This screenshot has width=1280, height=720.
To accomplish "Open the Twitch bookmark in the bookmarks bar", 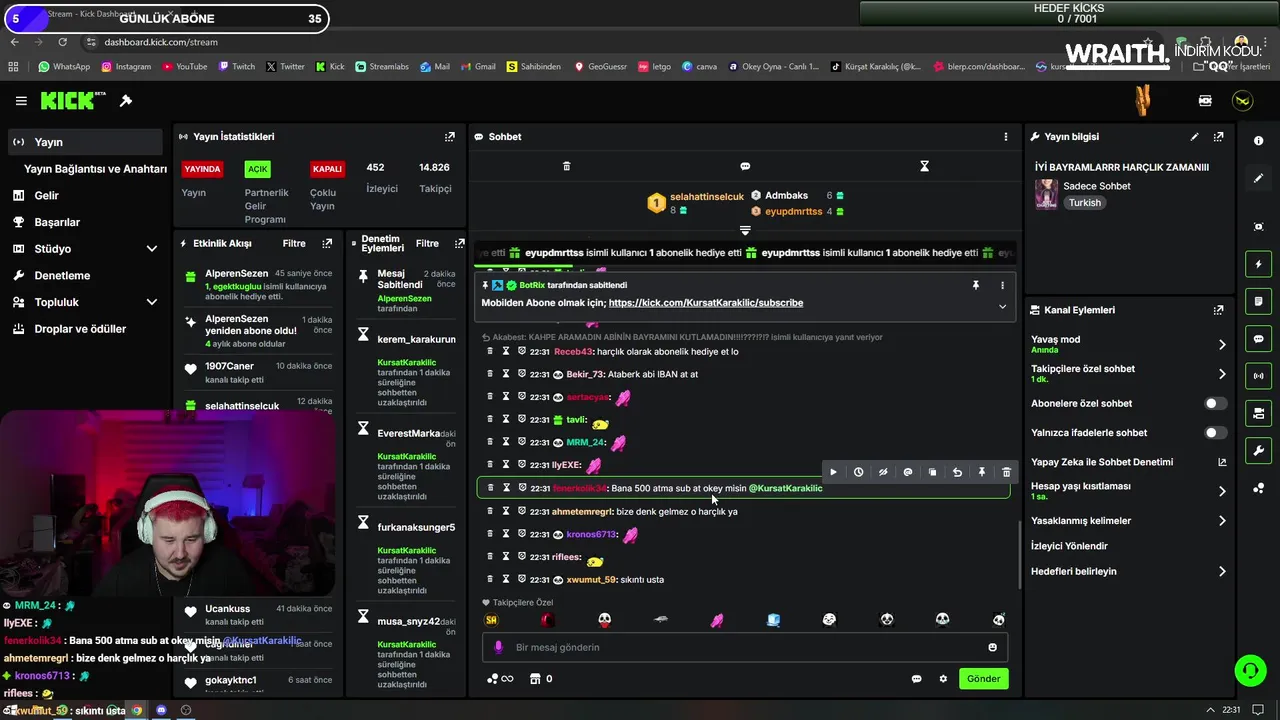I will pyautogui.click(x=235, y=67).
